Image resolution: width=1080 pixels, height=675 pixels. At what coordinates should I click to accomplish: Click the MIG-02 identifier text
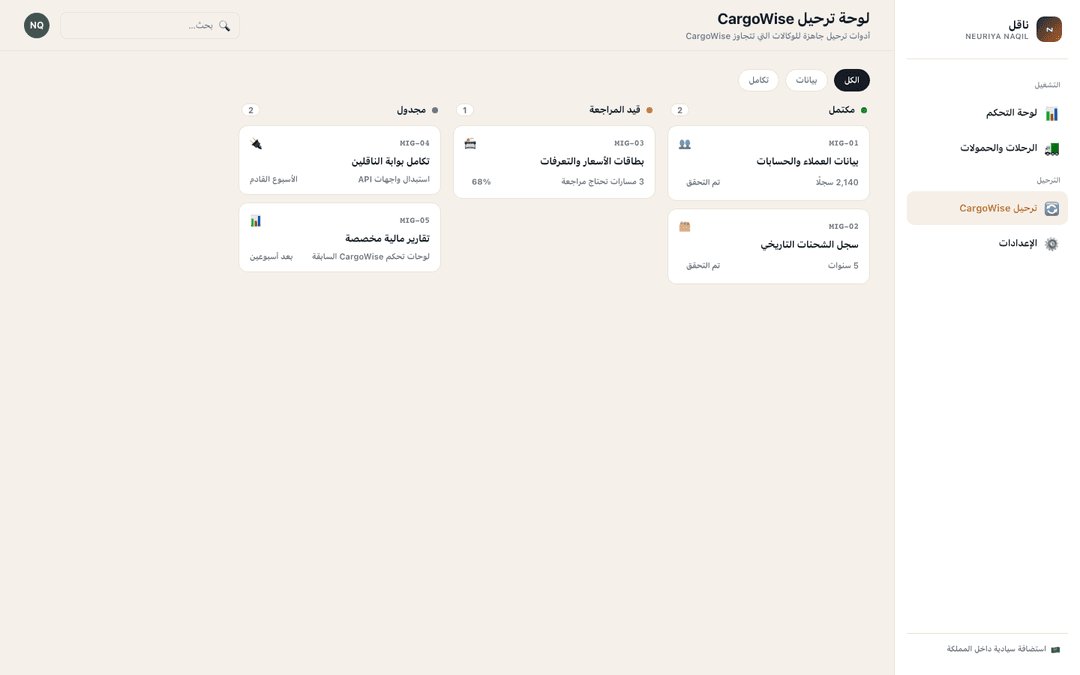coord(844,227)
